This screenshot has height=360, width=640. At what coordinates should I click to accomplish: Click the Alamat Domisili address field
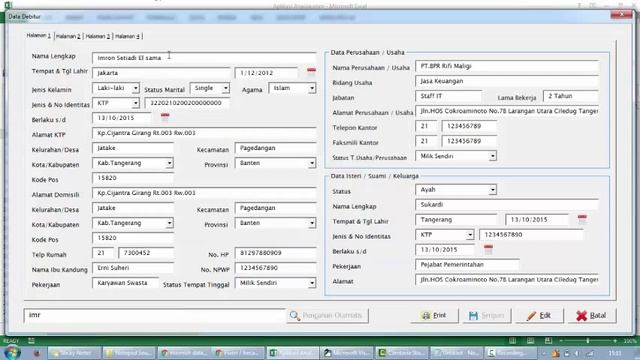204,193
